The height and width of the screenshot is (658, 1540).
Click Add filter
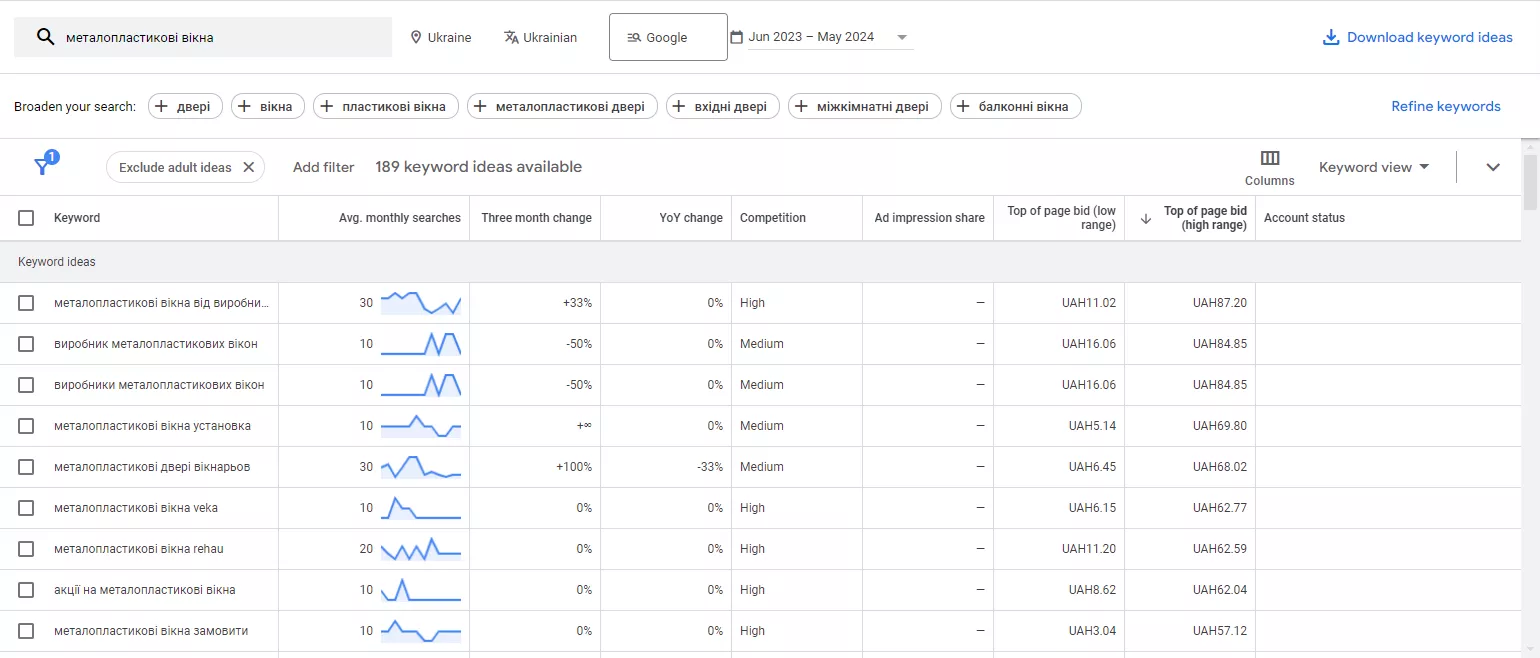pyautogui.click(x=324, y=167)
